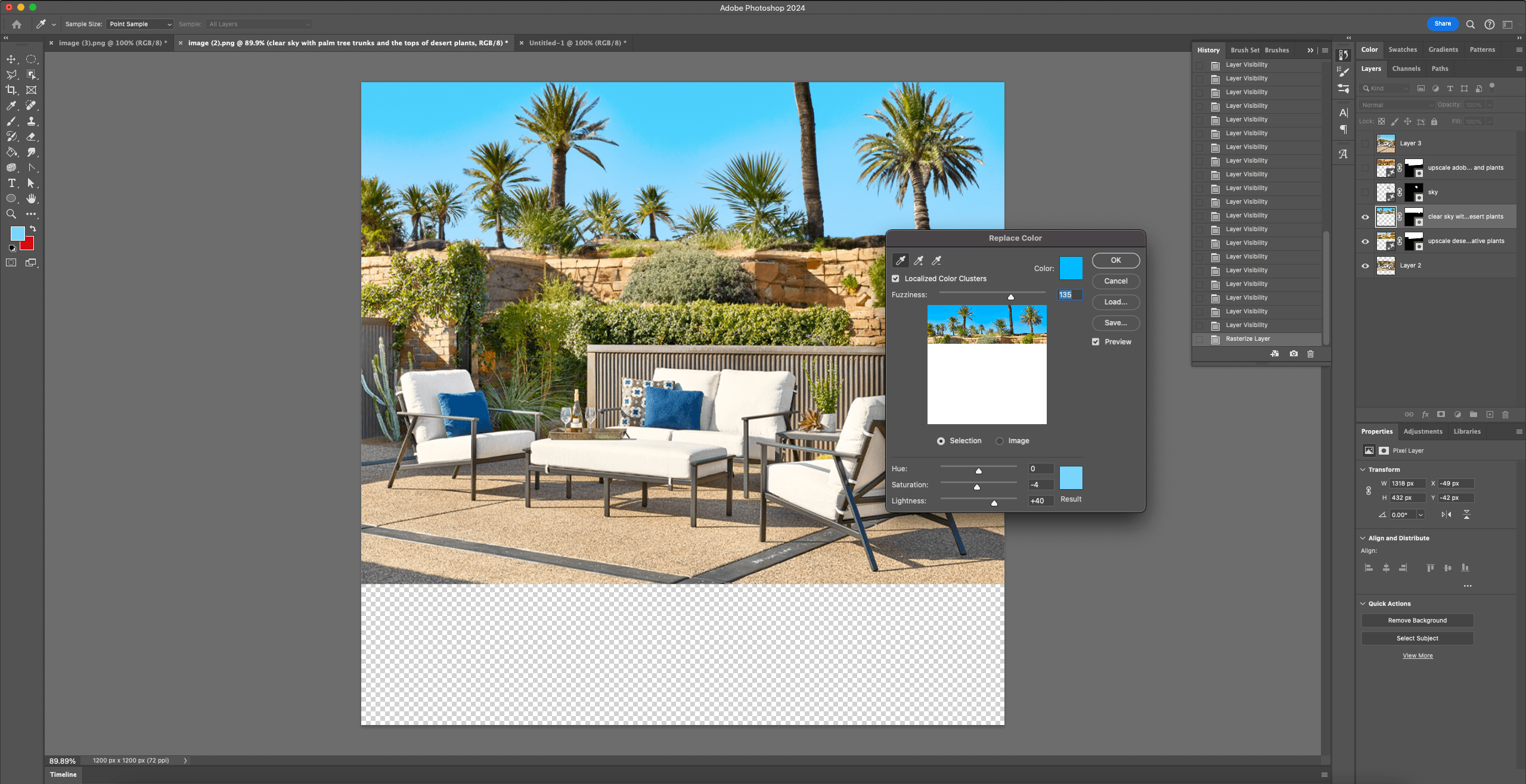Screen dimensions: 1526x784
Task: Uncheck Localized Color Clusters checkbox
Action: 895,279
